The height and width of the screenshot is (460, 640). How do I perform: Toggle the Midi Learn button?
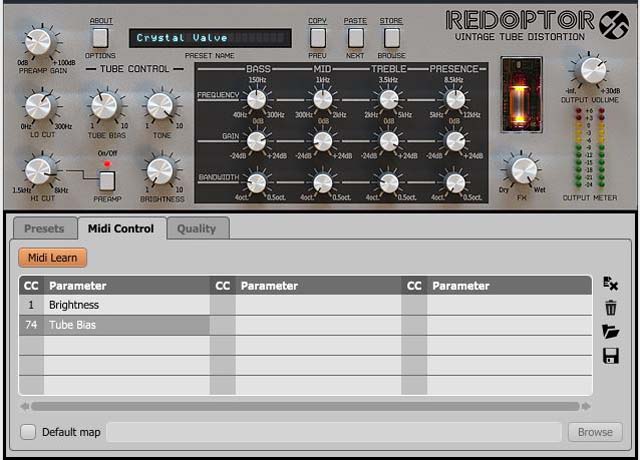52,258
